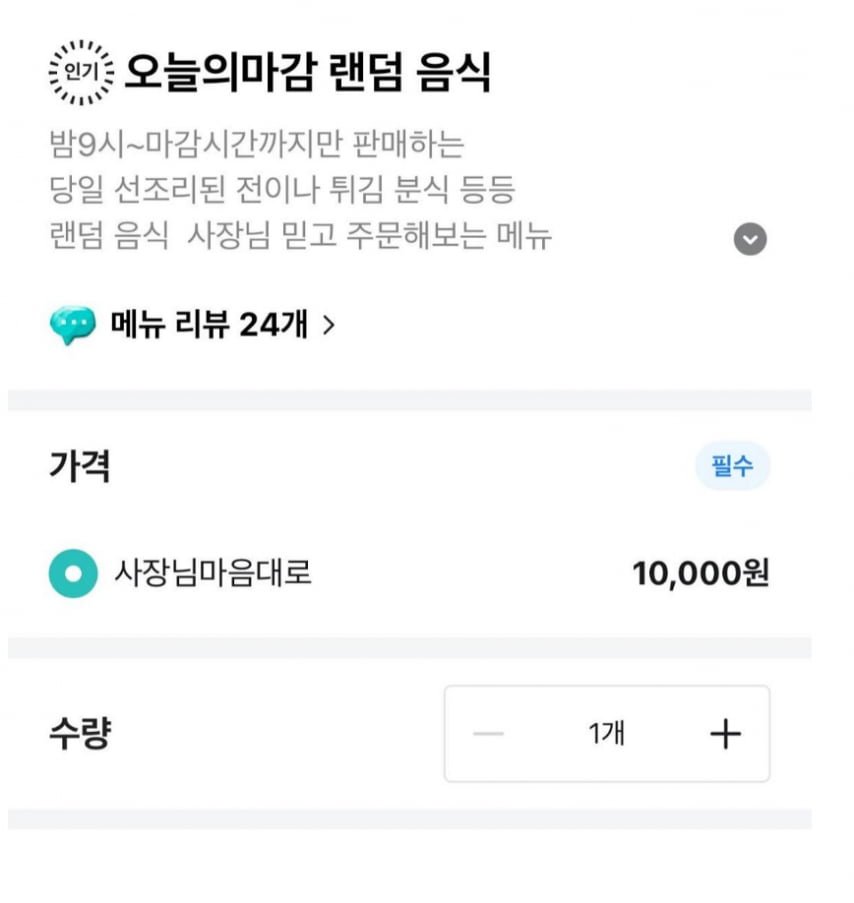Click the description line starting with 당일 선조리된
Viewport: 854px width, 903px height.
coord(282,191)
